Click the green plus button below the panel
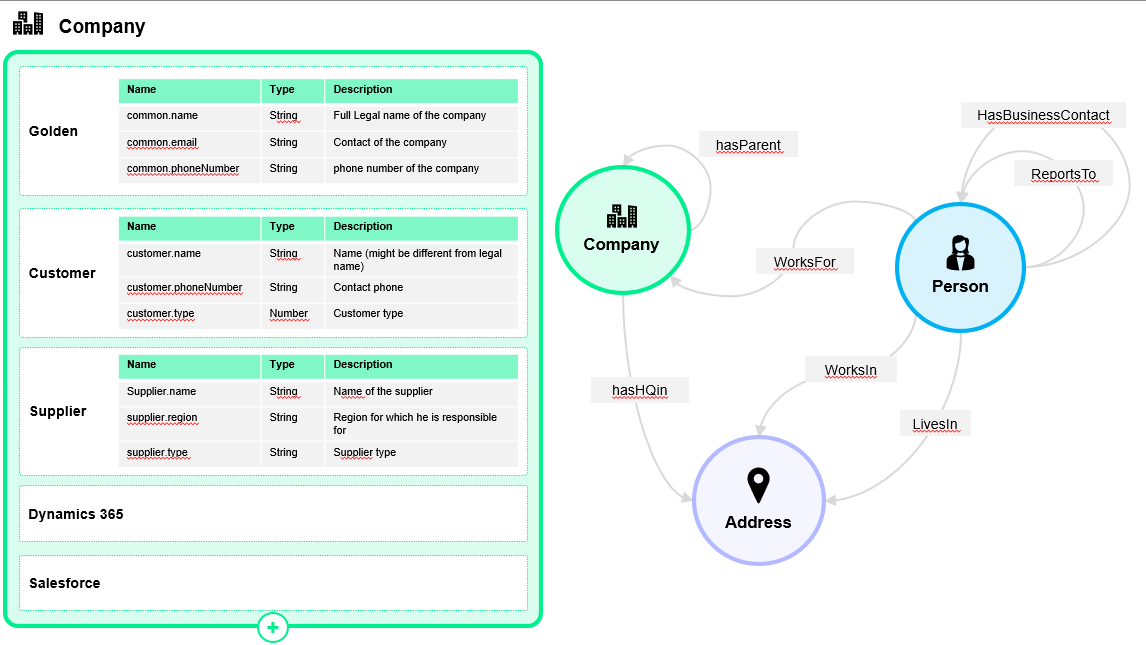Viewport: 1146px width, 645px height. click(x=273, y=628)
